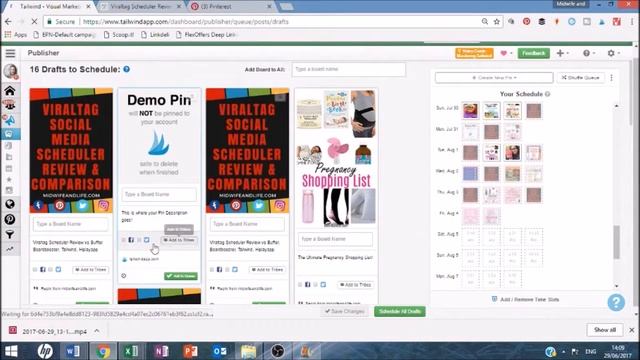The image size is (640, 360).
Task: Open the globe icon in left sidebar
Action: click(10, 204)
